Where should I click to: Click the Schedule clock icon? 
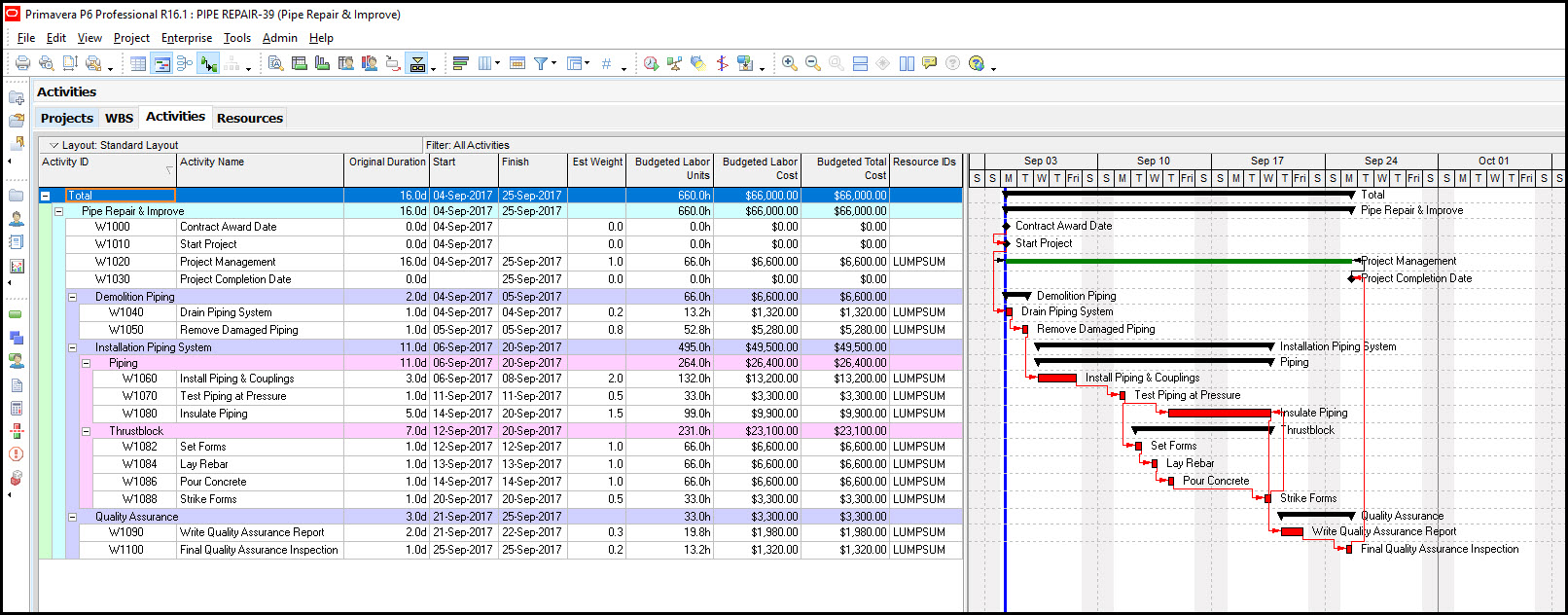(x=651, y=63)
